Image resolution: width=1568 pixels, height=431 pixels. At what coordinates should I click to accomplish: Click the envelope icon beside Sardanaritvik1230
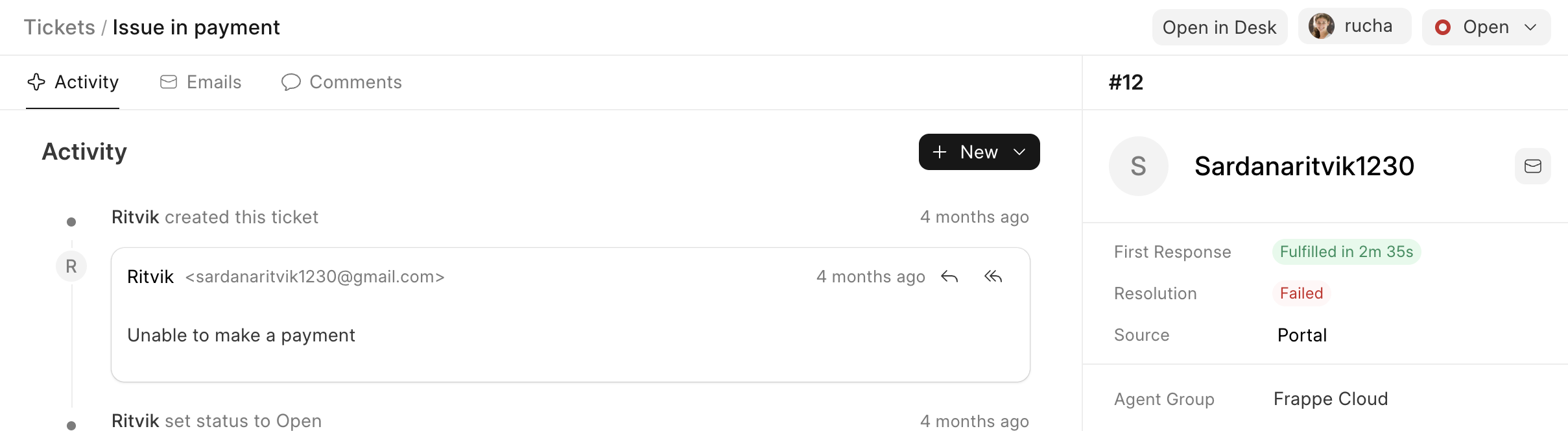coord(1532,166)
